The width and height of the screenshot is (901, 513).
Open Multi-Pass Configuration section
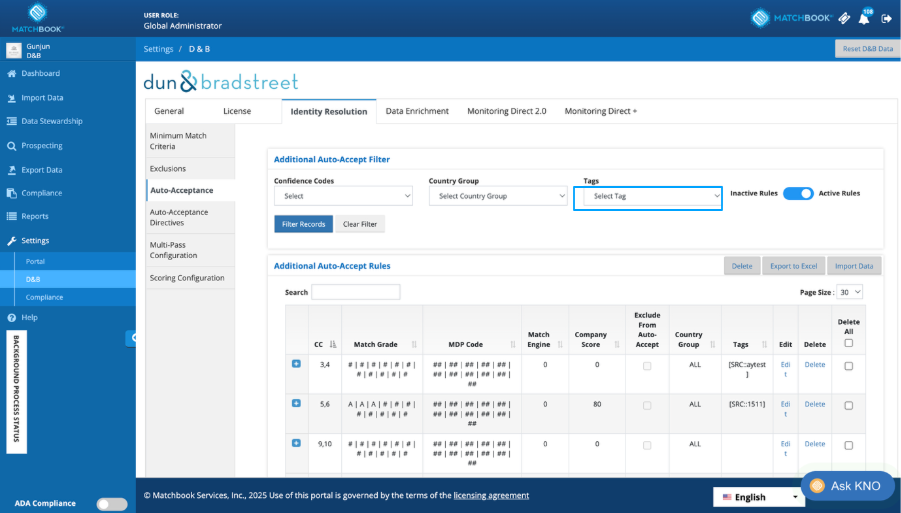(190, 250)
